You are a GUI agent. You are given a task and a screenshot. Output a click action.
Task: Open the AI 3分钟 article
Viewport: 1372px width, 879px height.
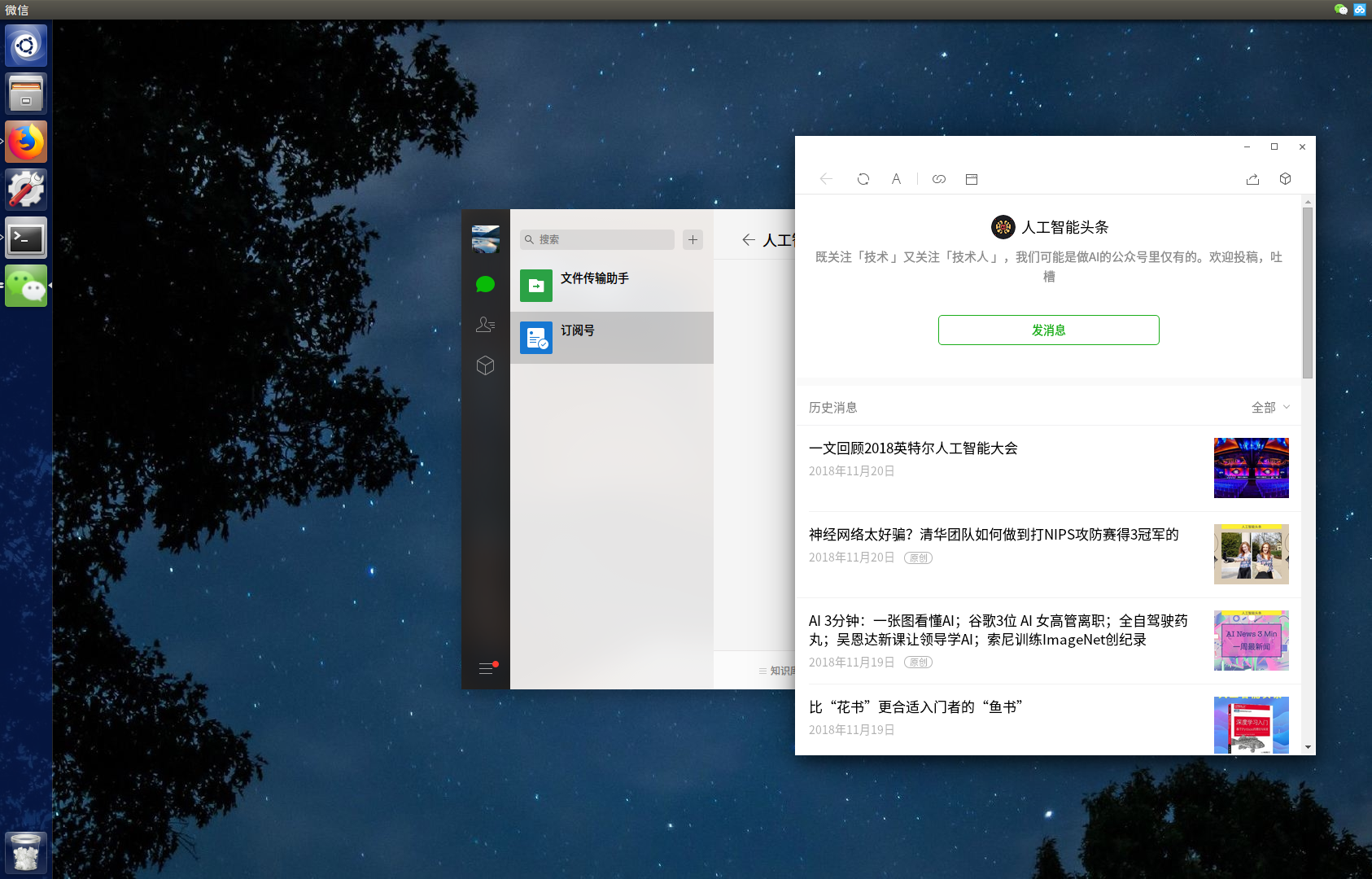coord(998,630)
